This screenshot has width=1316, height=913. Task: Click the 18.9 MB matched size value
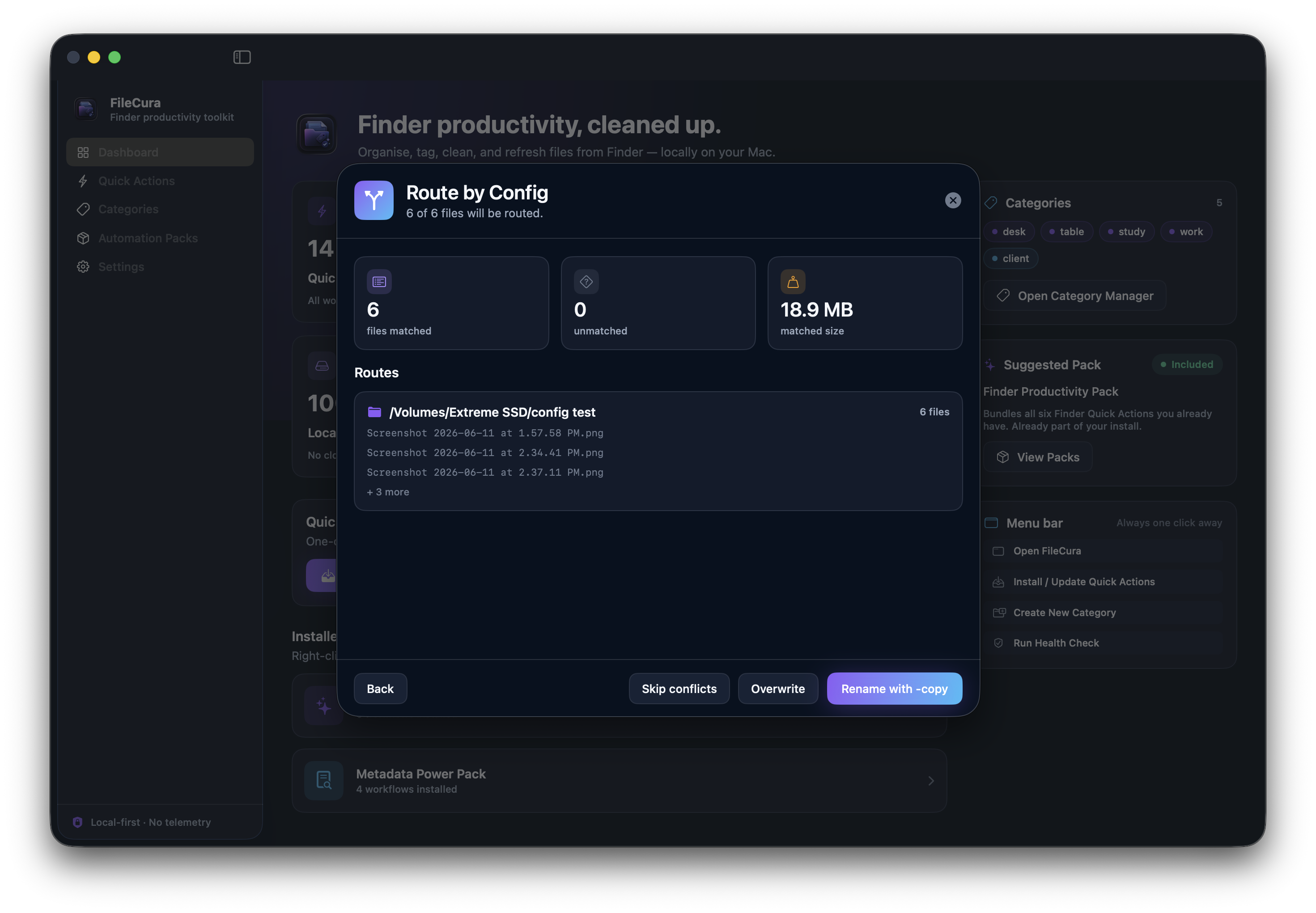(x=817, y=309)
